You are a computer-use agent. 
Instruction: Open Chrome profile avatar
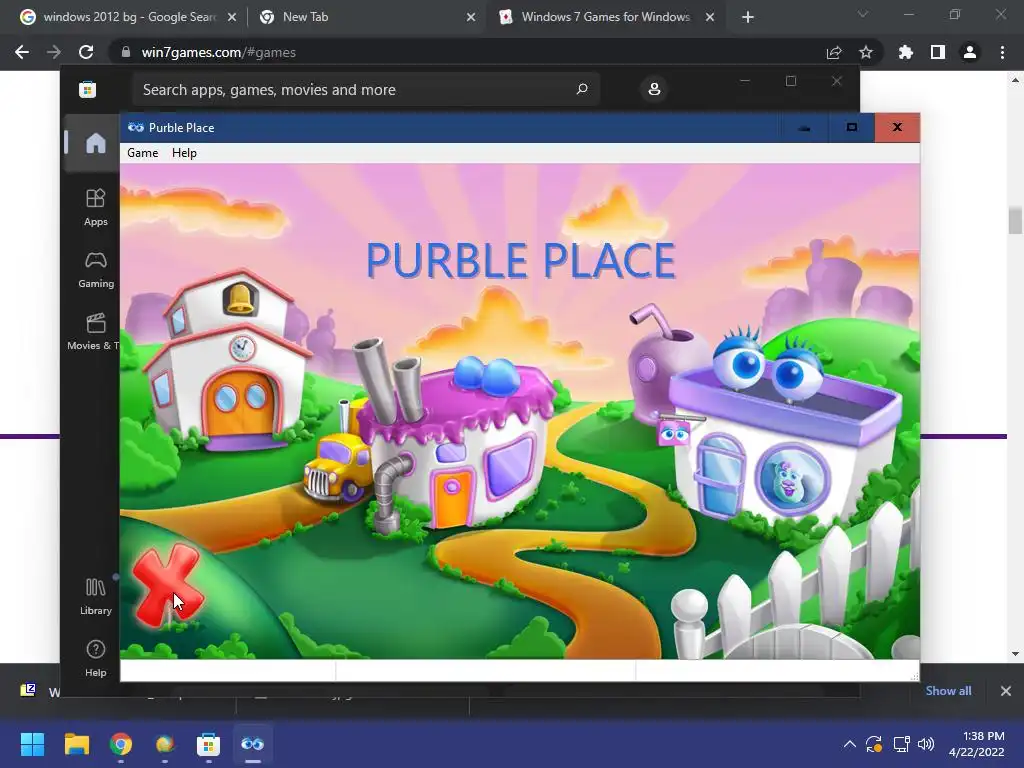point(970,52)
